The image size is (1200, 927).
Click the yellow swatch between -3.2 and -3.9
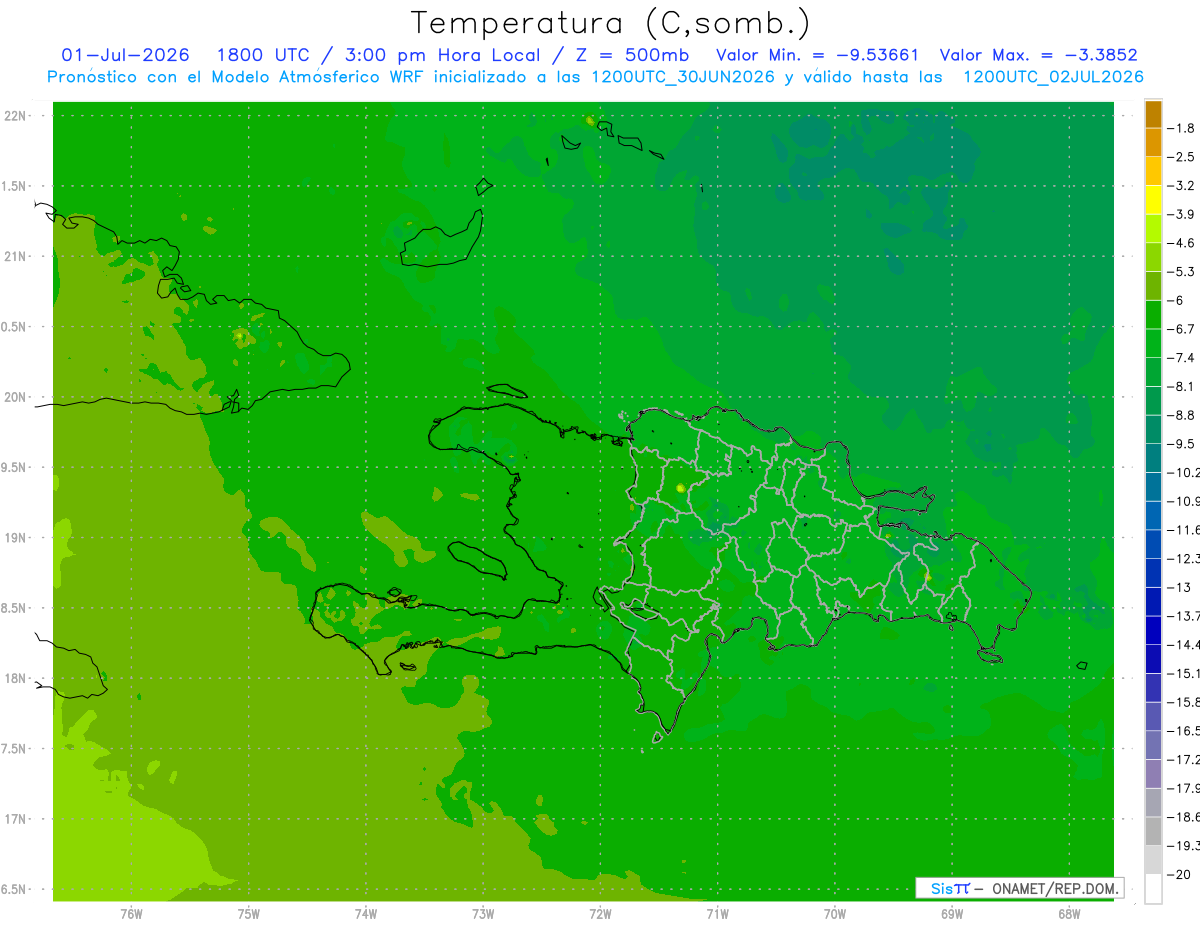1153,200
